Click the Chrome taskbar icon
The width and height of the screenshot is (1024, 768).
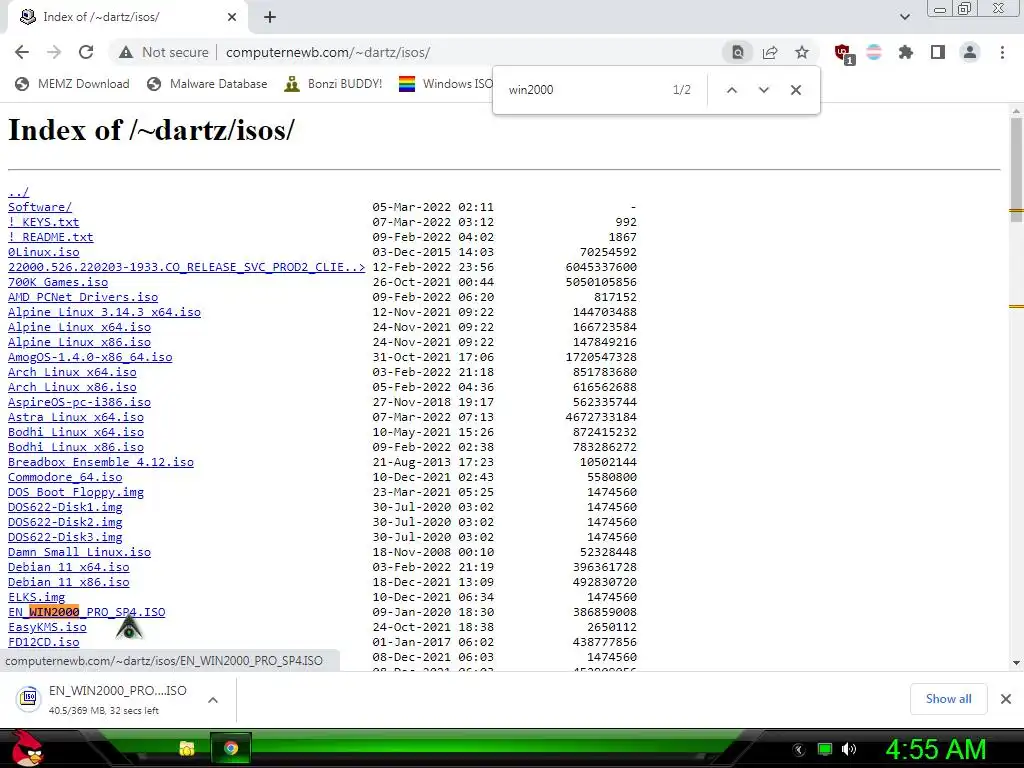coord(231,748)
